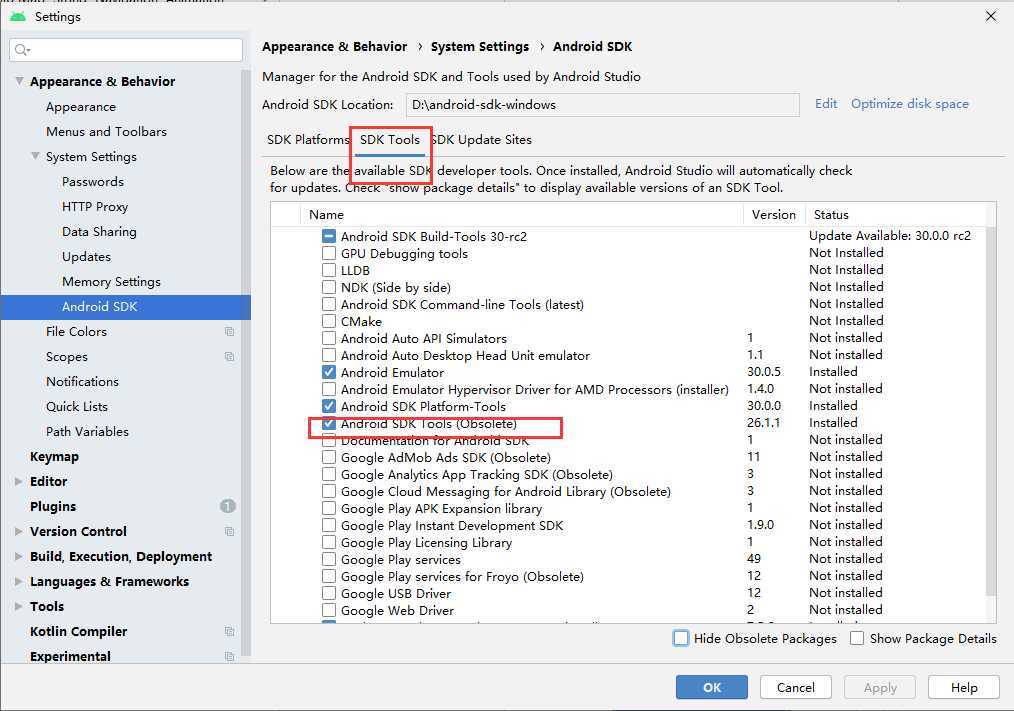Image resolution: width=1014 pixels, height=711 pixels.
Task: Focus the settings search field
Action: click(126, 50)
